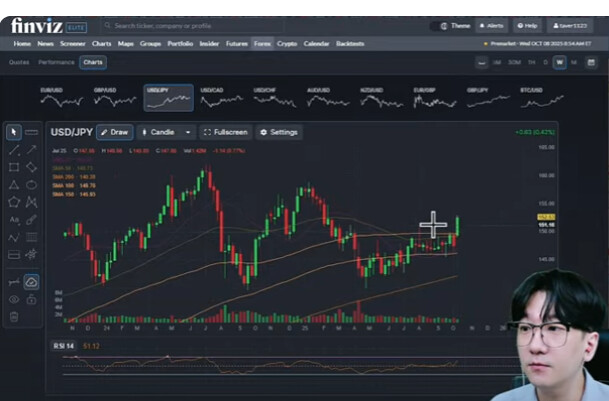Open the EUR/USD mini chart

click(x=61, y=98)
